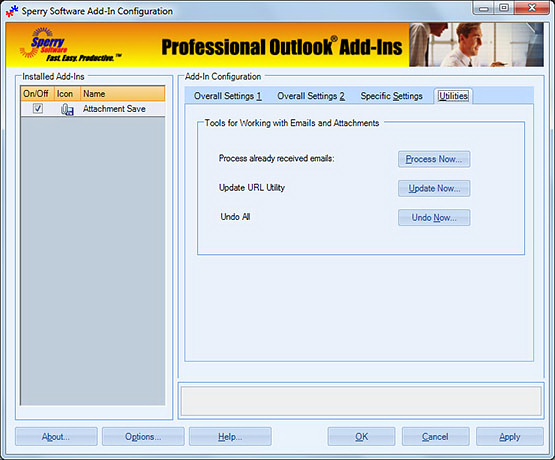This screenshot has height=460, width=555.
Task: Open the Help button
Action: (x=230, y=437)
